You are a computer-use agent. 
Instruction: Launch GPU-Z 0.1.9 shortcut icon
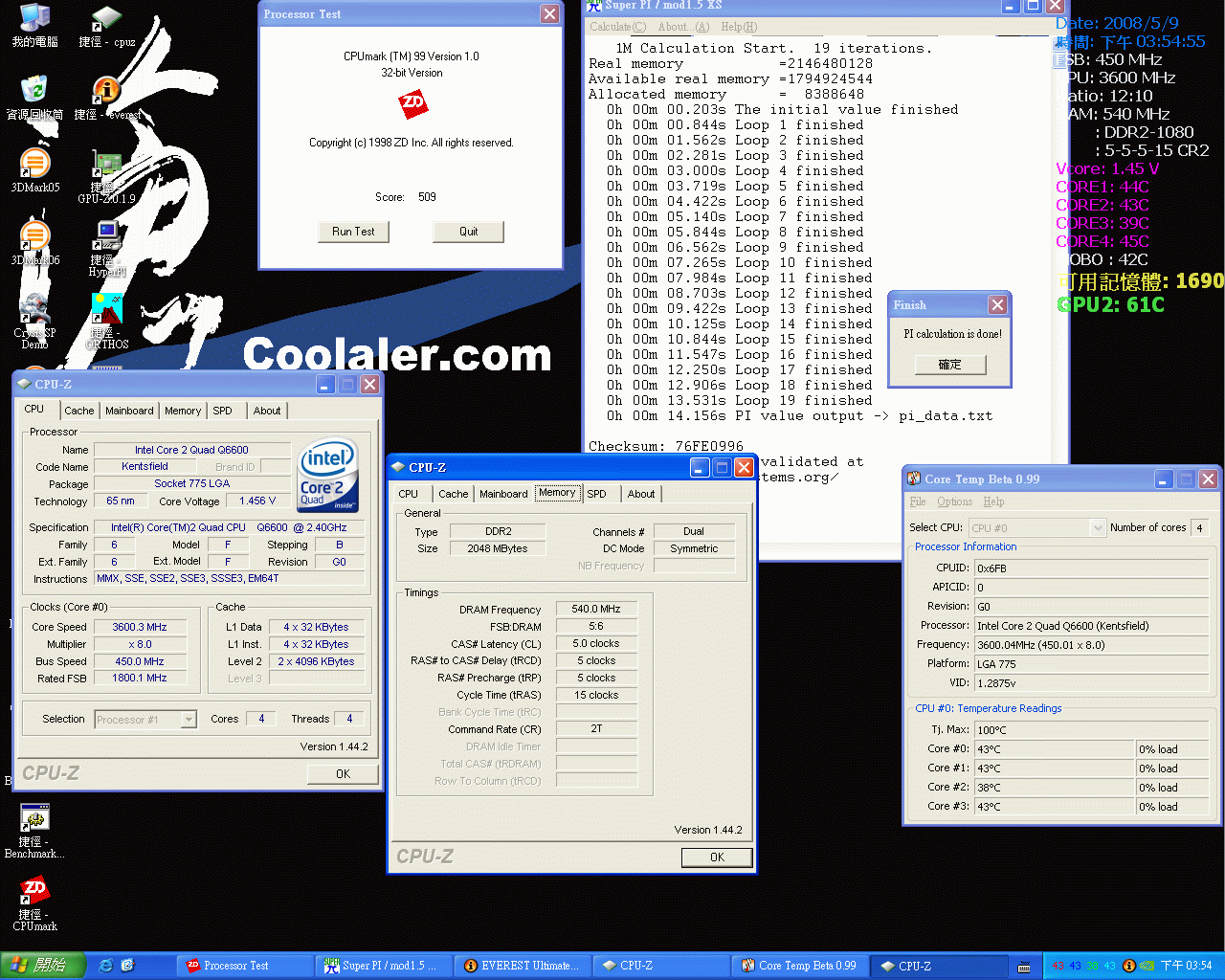[x=106, y=176]
